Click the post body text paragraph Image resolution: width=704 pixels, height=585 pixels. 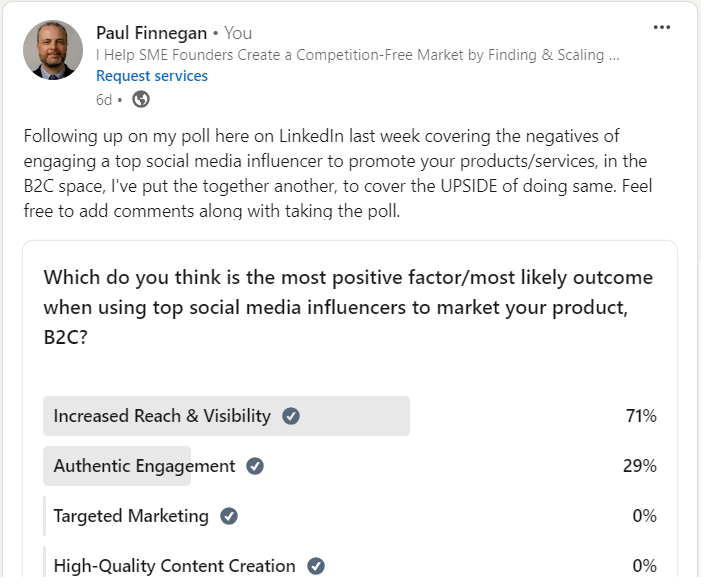pos(338,173)
